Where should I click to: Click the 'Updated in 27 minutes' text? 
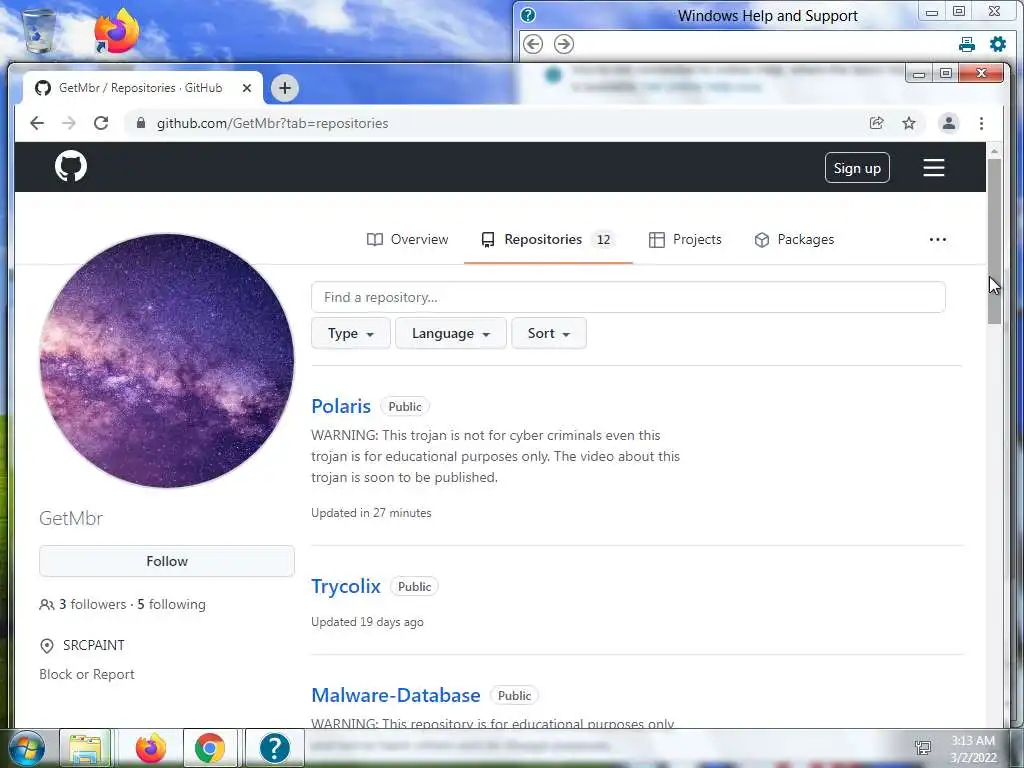coord(371,513)
